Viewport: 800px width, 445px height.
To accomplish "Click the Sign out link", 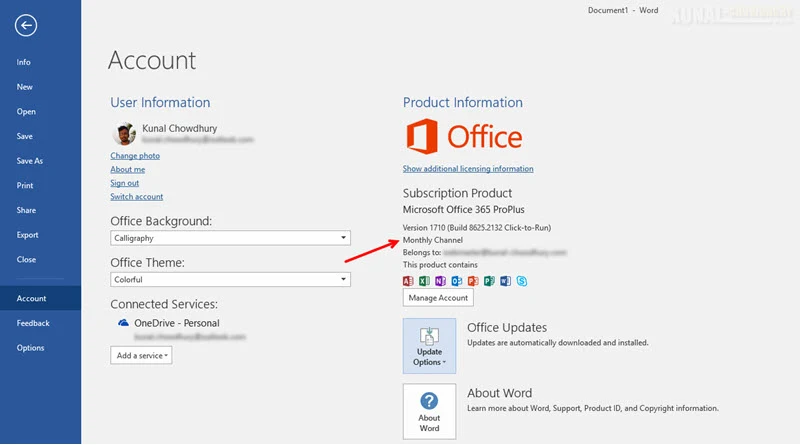I will pyautogui.click(x=124, y=183).
